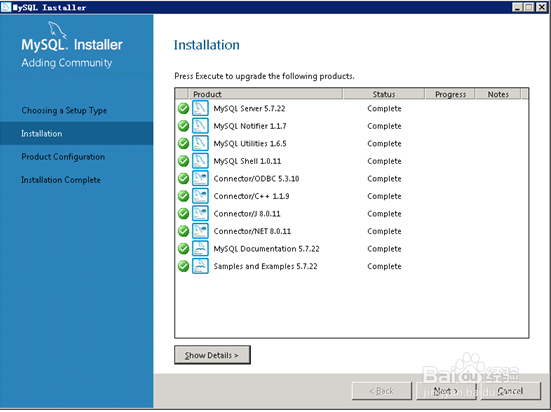Screen dimensions: 551x412
Task: Click the green check icon for Connector/NET 8.0.11
Action: tap(183, 231)
